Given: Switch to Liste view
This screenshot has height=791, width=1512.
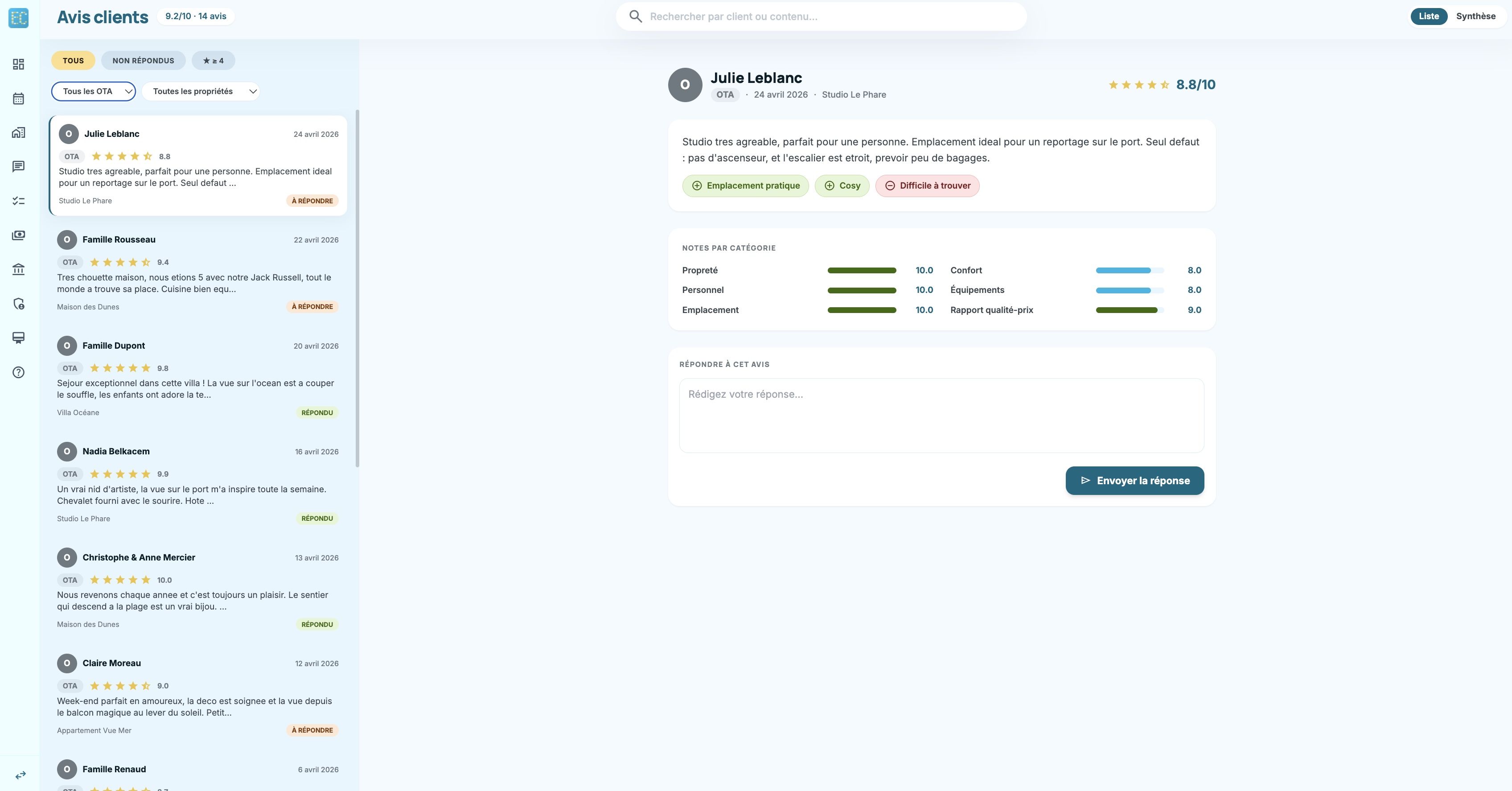Looking at the screenshot, I should click(x=1429, y=16).
